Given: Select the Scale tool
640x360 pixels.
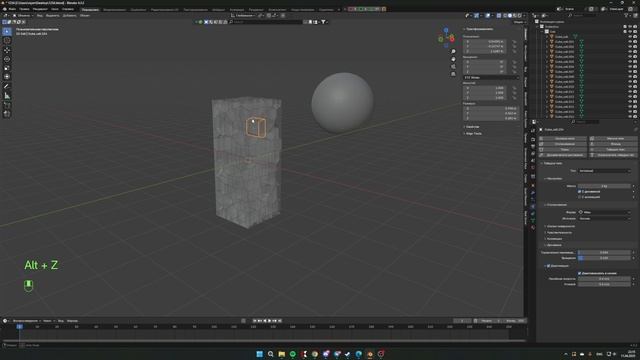Looking at the screenshot, I should click(x=7, y=68).
